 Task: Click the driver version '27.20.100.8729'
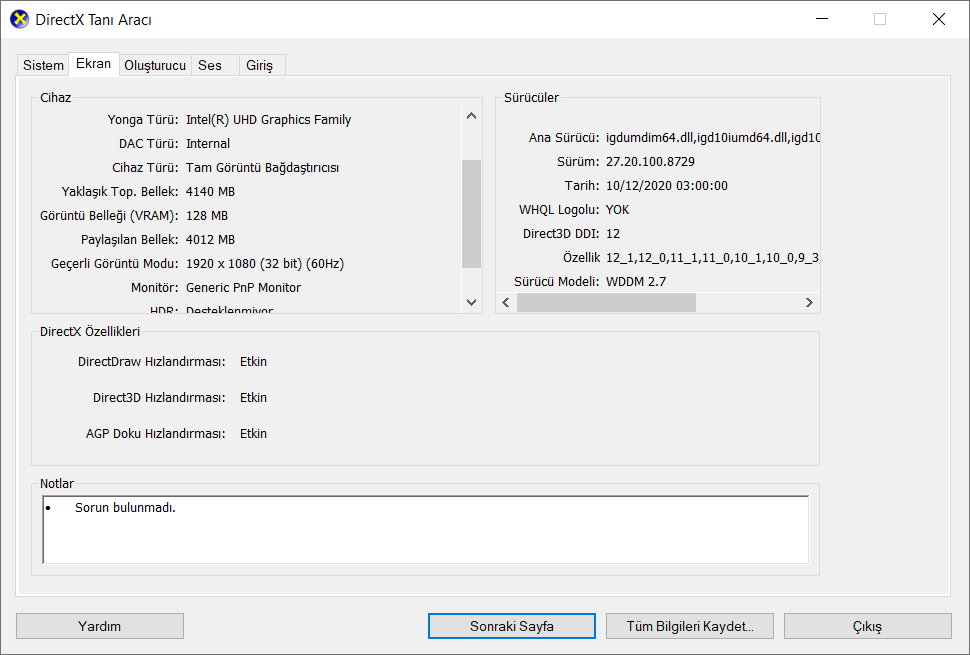(x=650, y=161)
